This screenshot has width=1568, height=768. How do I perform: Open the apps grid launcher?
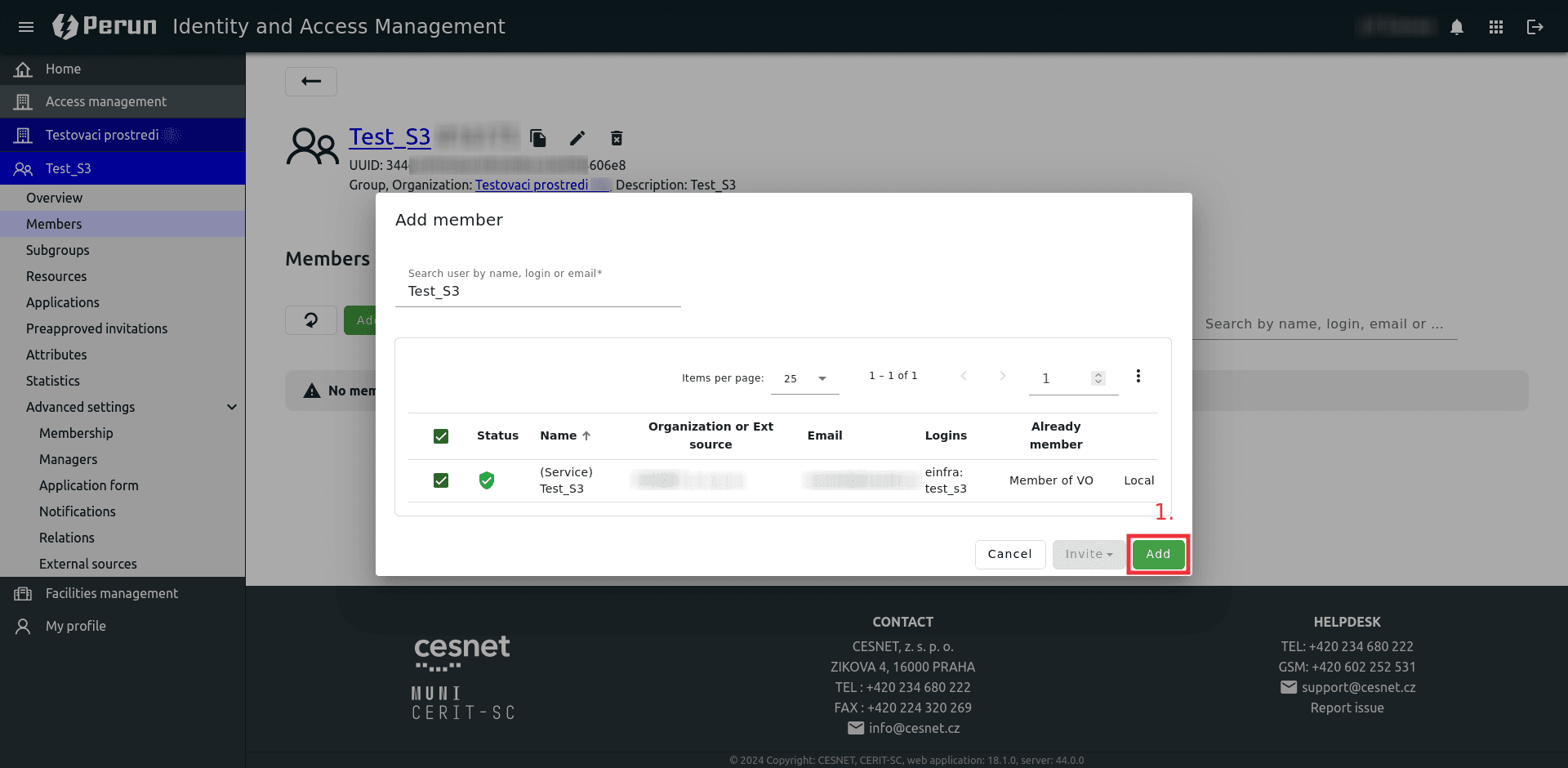pyautogui.click(x=1496, y=27)
